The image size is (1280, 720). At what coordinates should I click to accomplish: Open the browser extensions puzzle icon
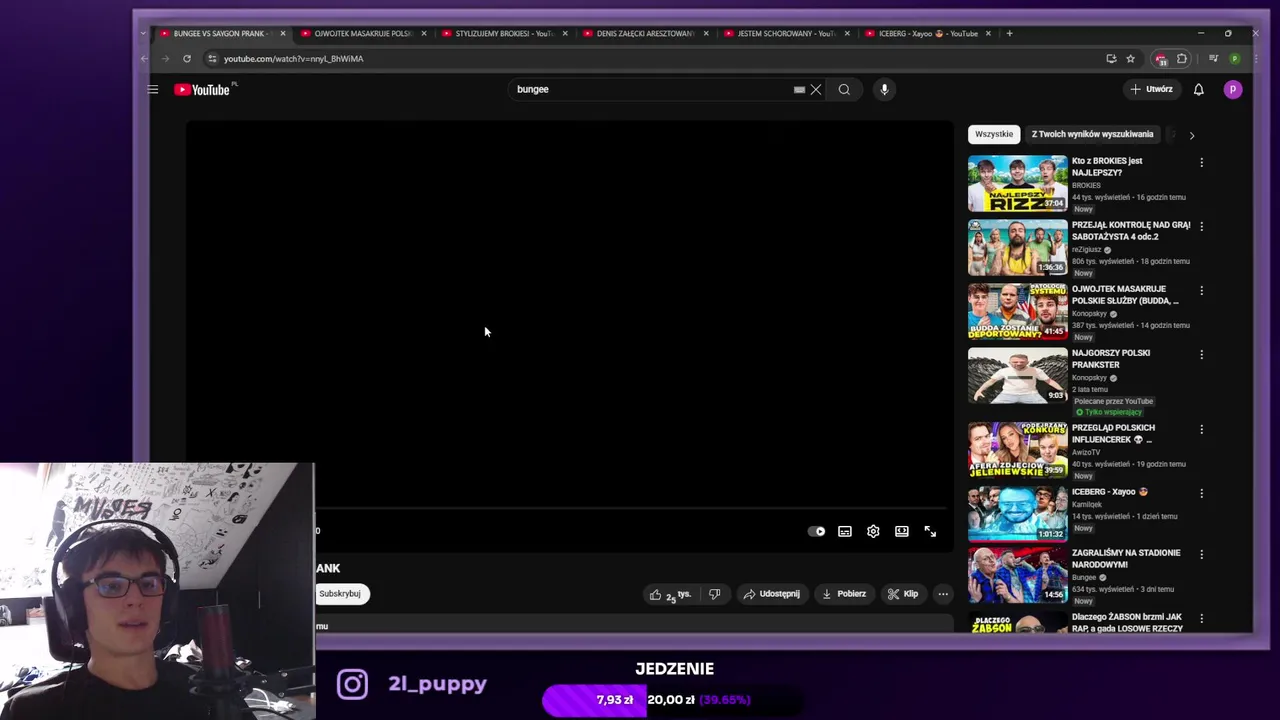(x=1182, y=58)
